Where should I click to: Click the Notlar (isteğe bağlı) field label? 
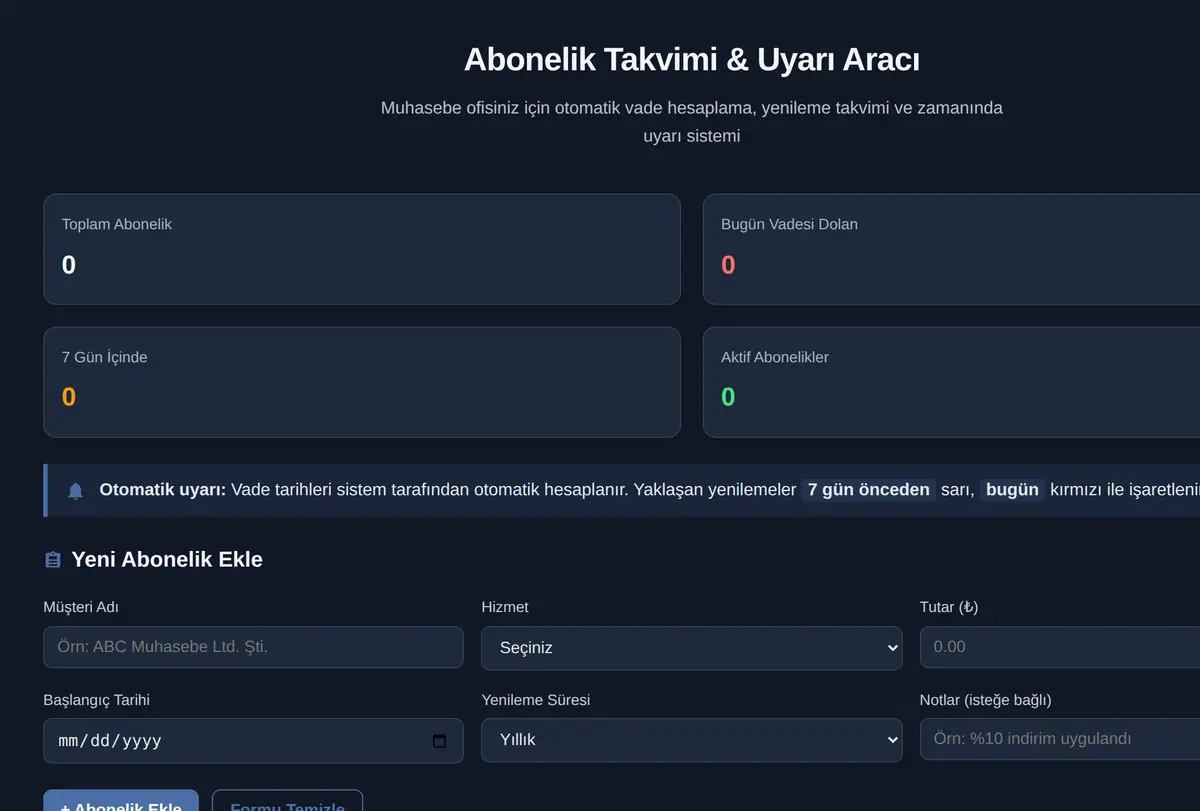[x=986, y=700]
